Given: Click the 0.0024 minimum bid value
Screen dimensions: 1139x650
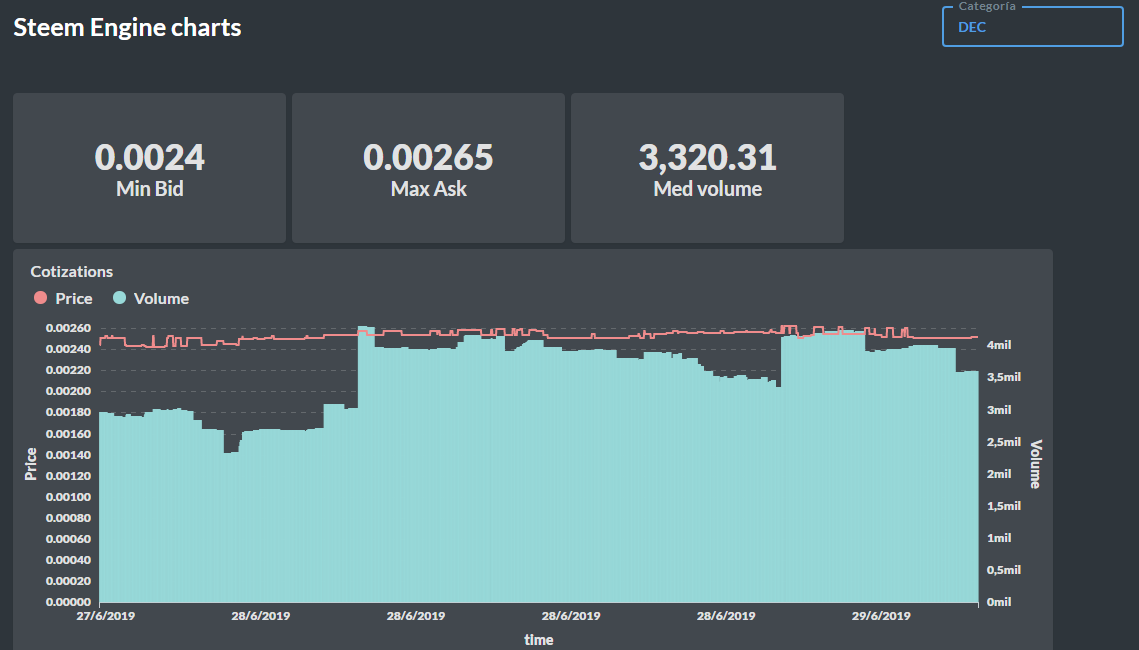Looking at the screenshot, I should click(149, 157).
